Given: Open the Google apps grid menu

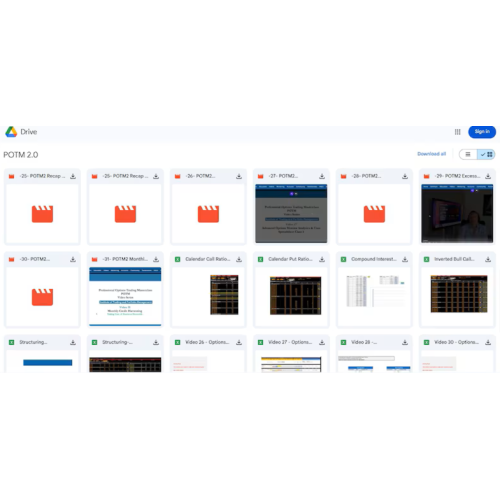Looking at the screenshot, I should [x=458, y=132].
